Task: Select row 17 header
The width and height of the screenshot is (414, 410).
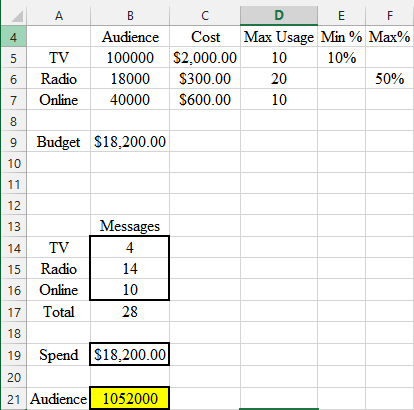Action: [x=13, y=312]
